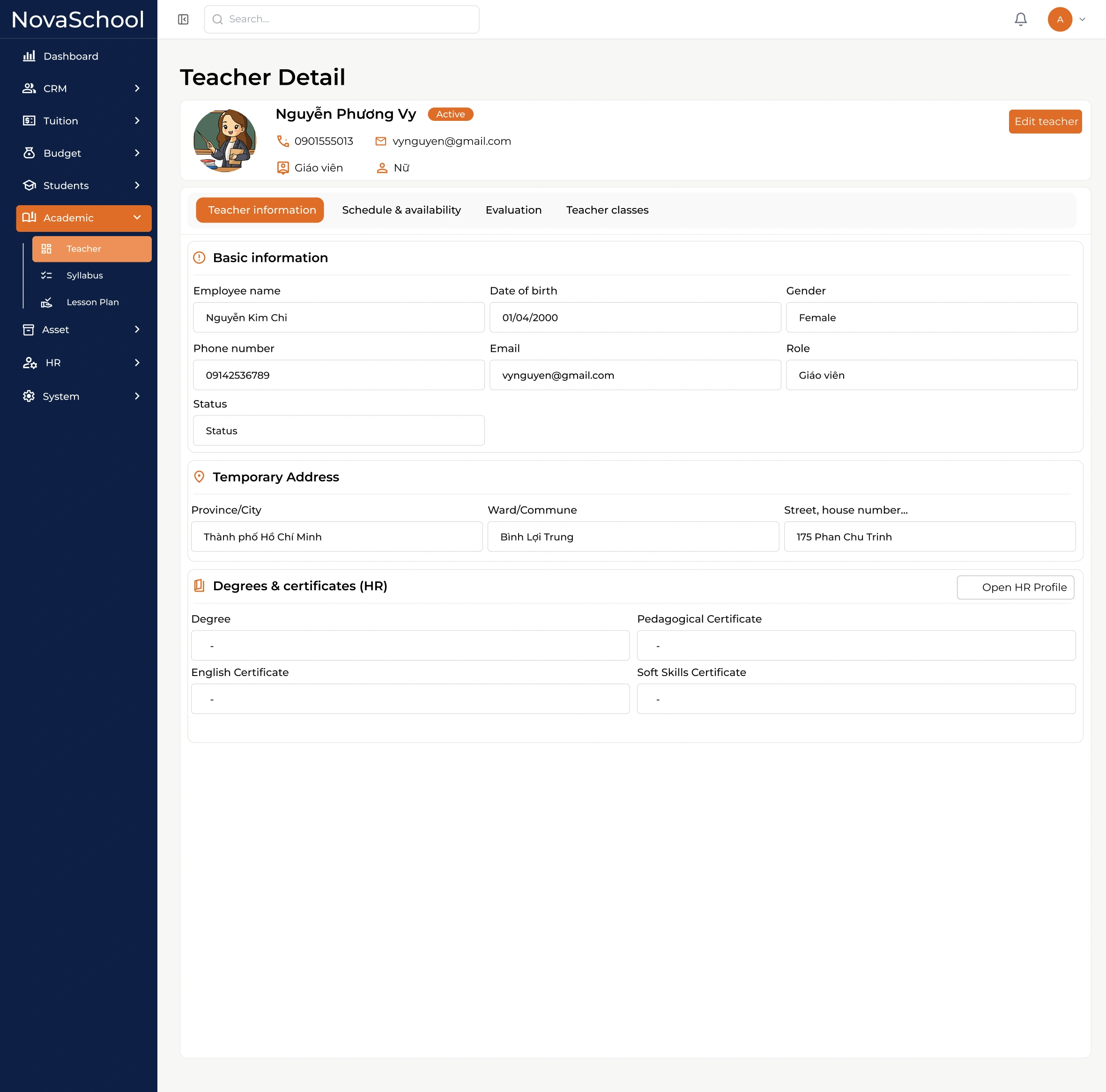
Task: Switch to Schedule & availability tab
Action: click(401, 210)
